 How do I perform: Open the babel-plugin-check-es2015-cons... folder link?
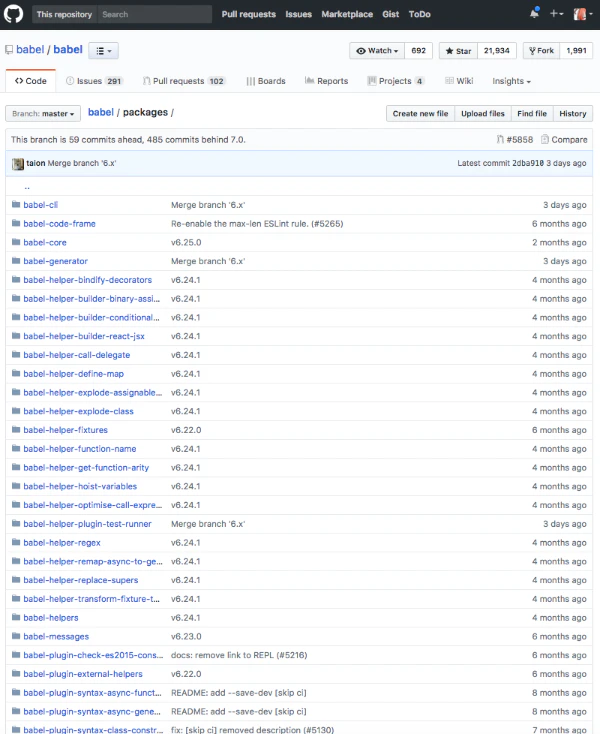[93, 655]
